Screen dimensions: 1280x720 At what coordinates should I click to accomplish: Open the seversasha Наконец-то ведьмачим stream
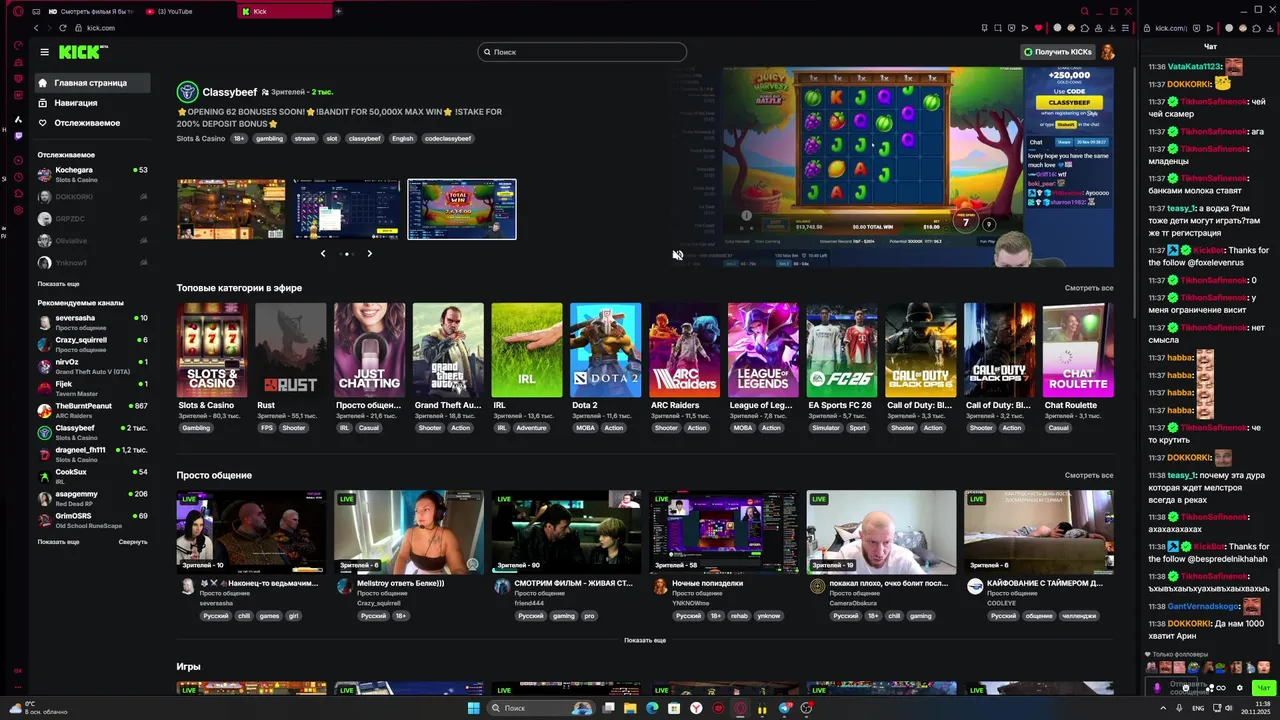[x=251, y=531]
